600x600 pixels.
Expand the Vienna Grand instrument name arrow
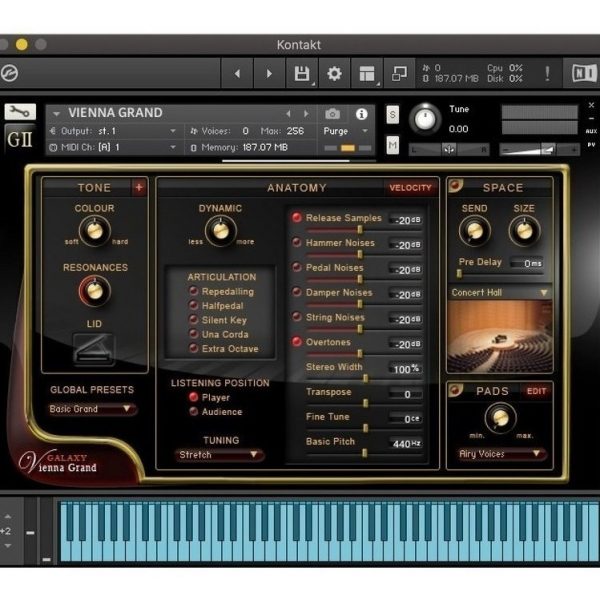click(x=57, y=114)
